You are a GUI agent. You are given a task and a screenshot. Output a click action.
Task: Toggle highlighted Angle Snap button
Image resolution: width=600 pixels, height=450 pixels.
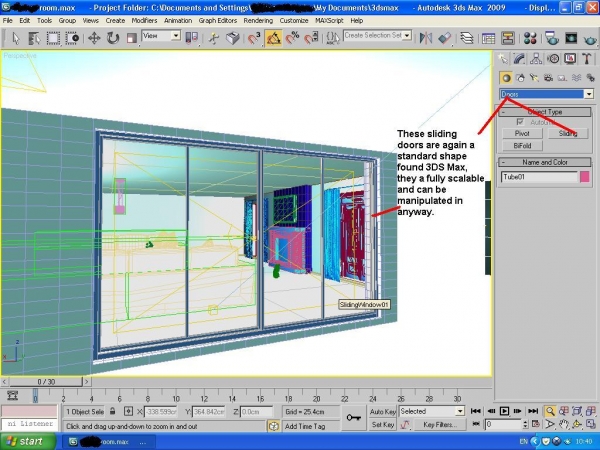273,38
